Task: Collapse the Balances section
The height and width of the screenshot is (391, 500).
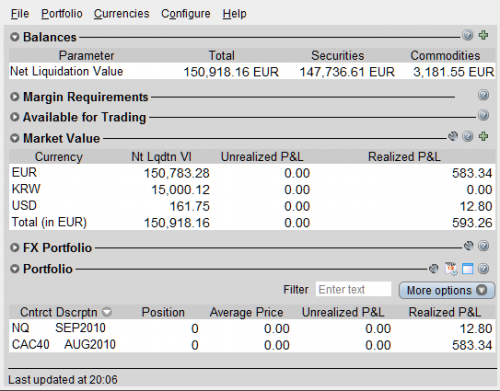Action: coord(15,37)
